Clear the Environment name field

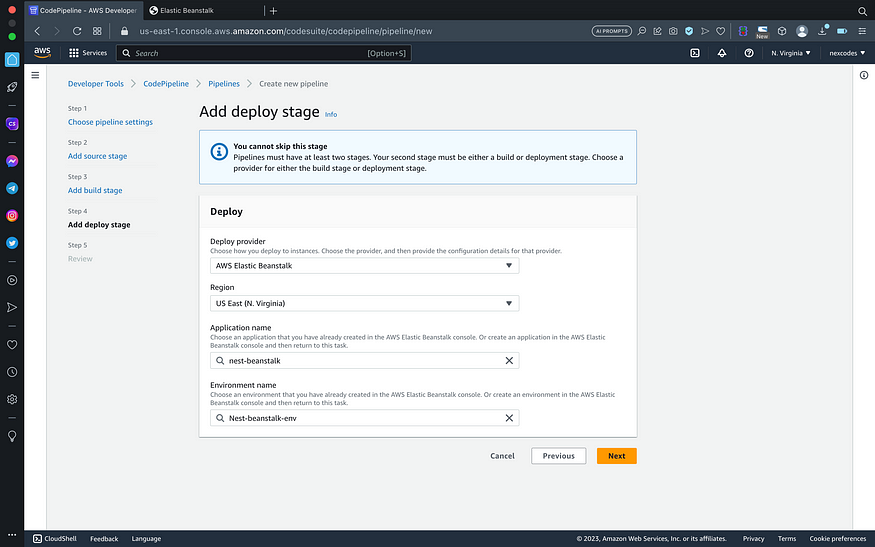tap(509, 418)
